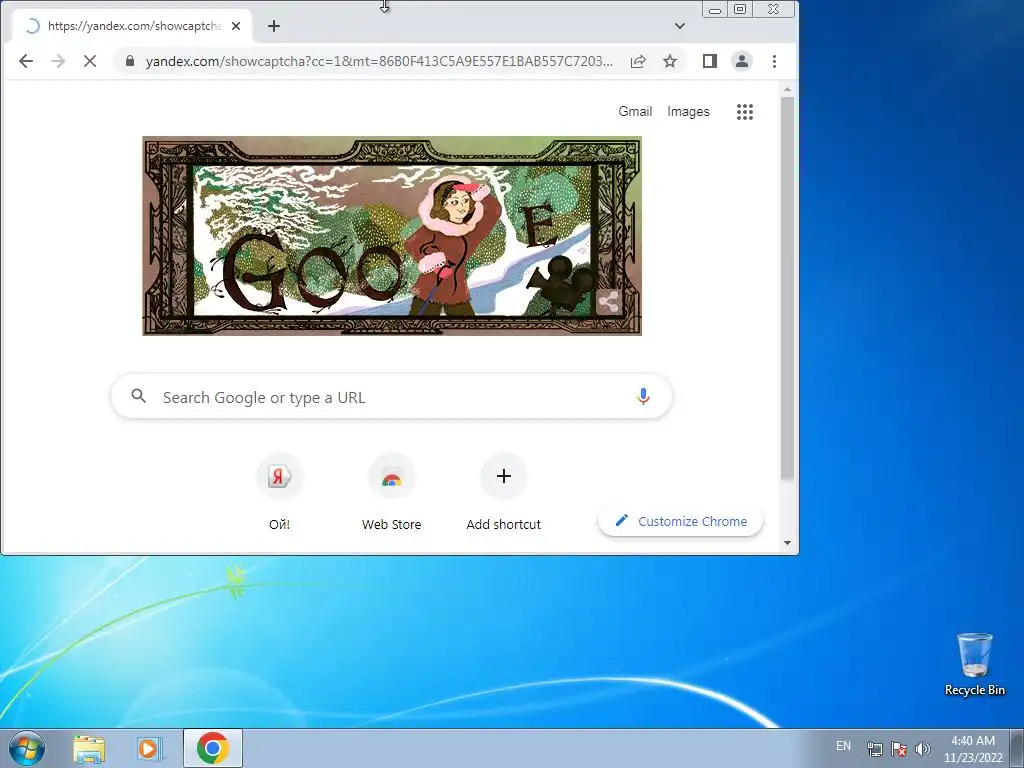The width and height of the screenshot is (1024, 768).
Task: Click the Show desktop strip on the taskbar
Action: (x=1019, y=748)
